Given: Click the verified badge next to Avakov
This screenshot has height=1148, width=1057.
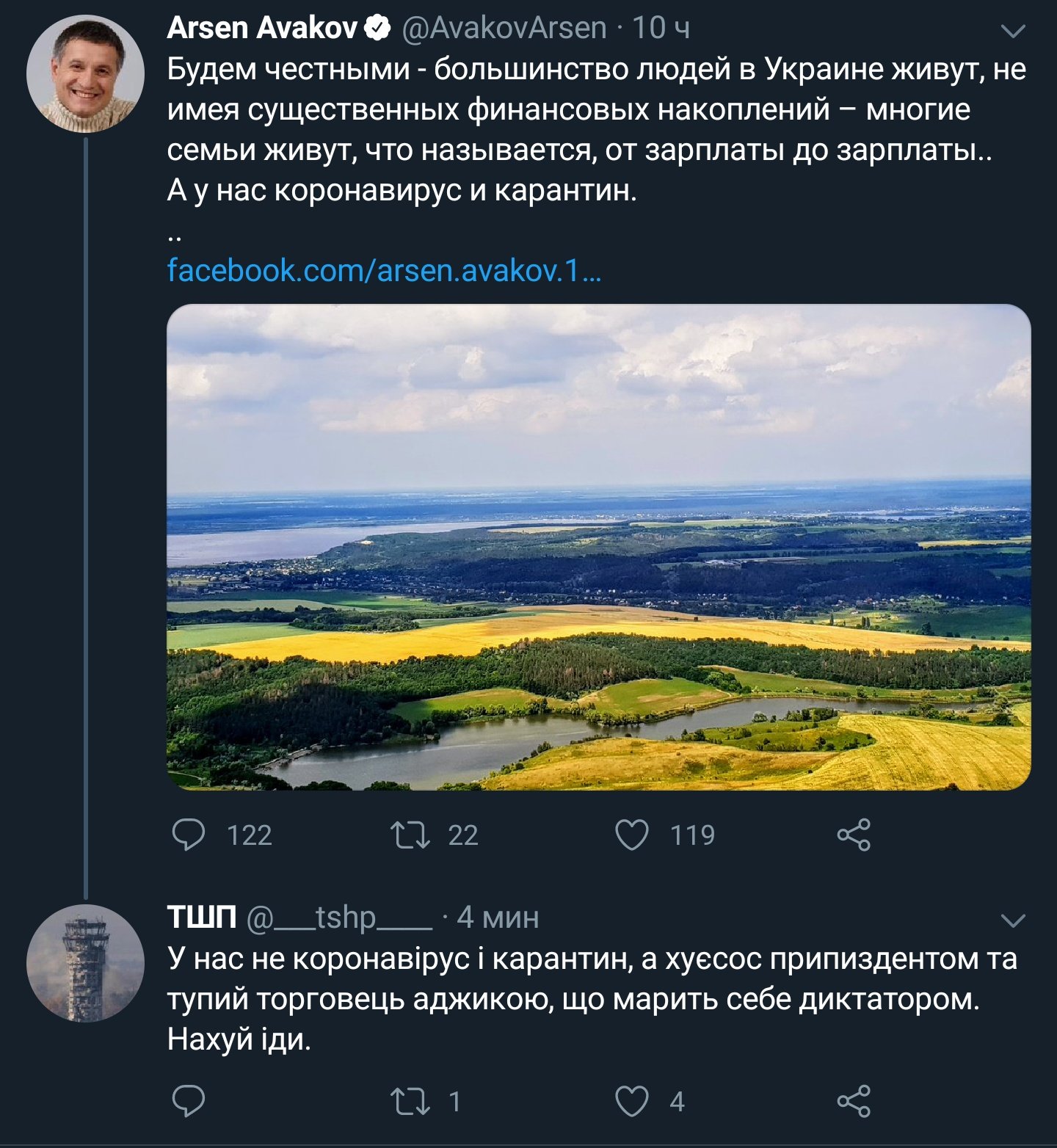Looking at the screenshot, I should point(378,28).
